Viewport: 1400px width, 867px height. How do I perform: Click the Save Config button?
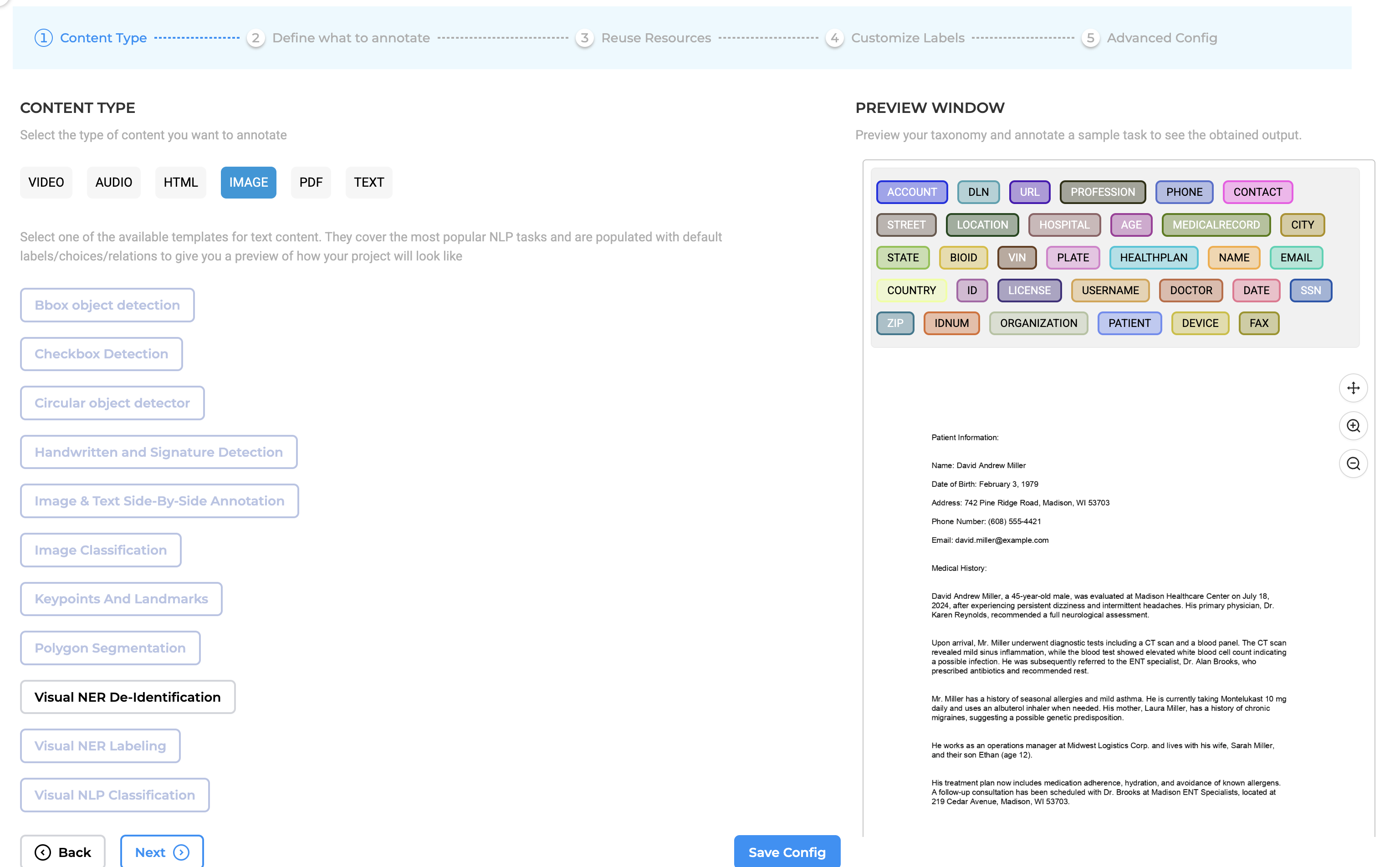coord(787,852)
